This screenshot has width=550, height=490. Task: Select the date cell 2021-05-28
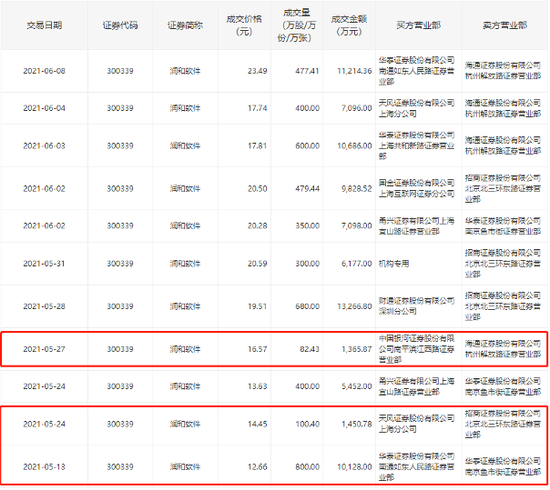44,307
